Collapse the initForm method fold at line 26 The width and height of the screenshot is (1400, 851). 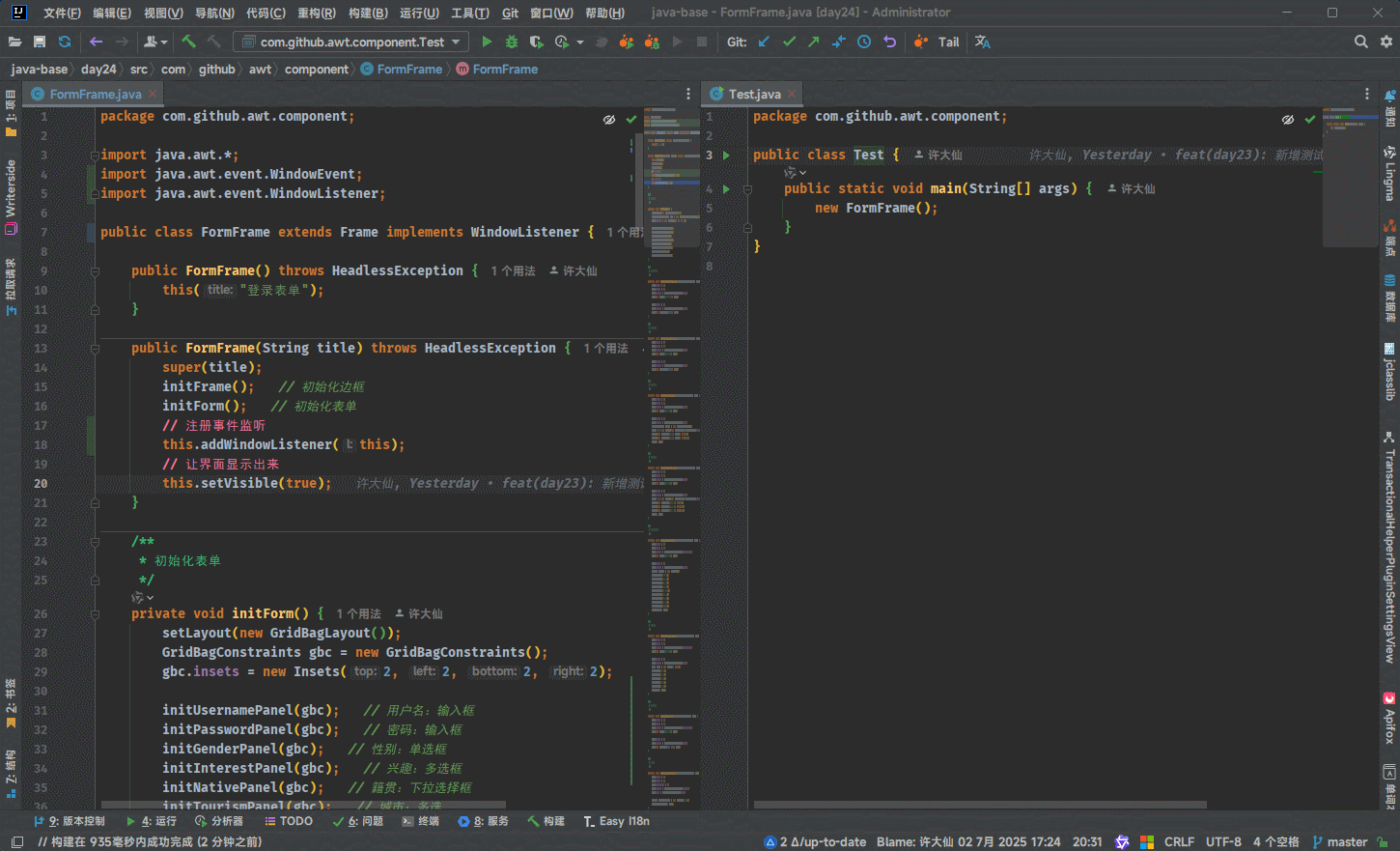click(x=95, y=614)
